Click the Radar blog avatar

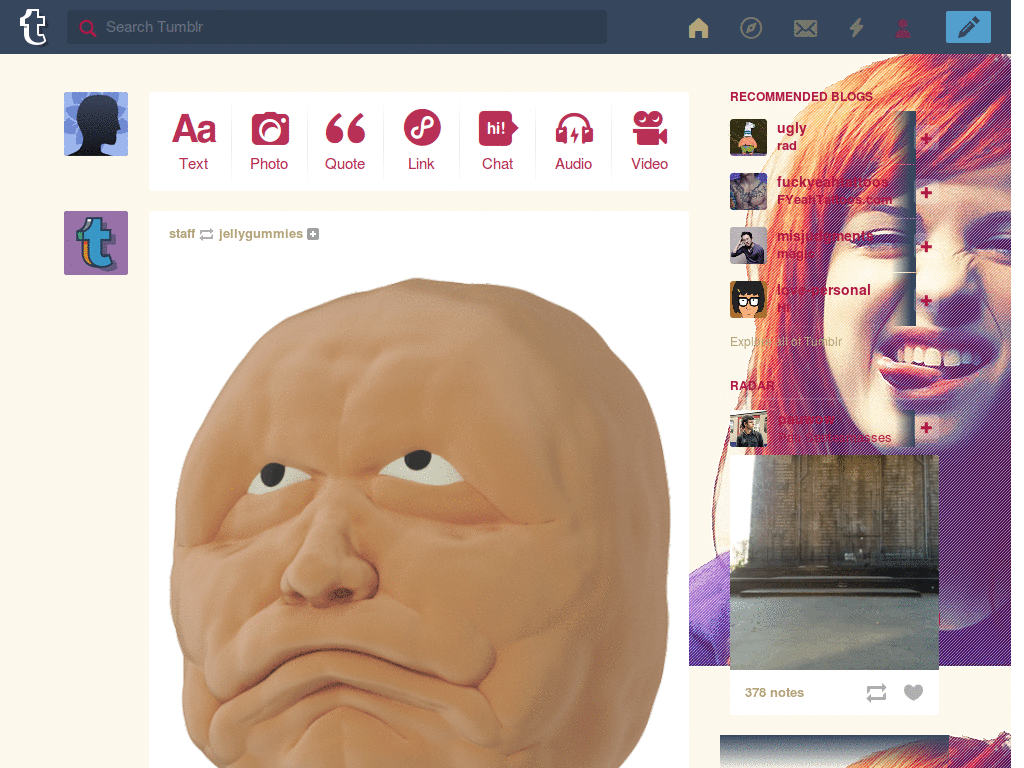(748, 428)
